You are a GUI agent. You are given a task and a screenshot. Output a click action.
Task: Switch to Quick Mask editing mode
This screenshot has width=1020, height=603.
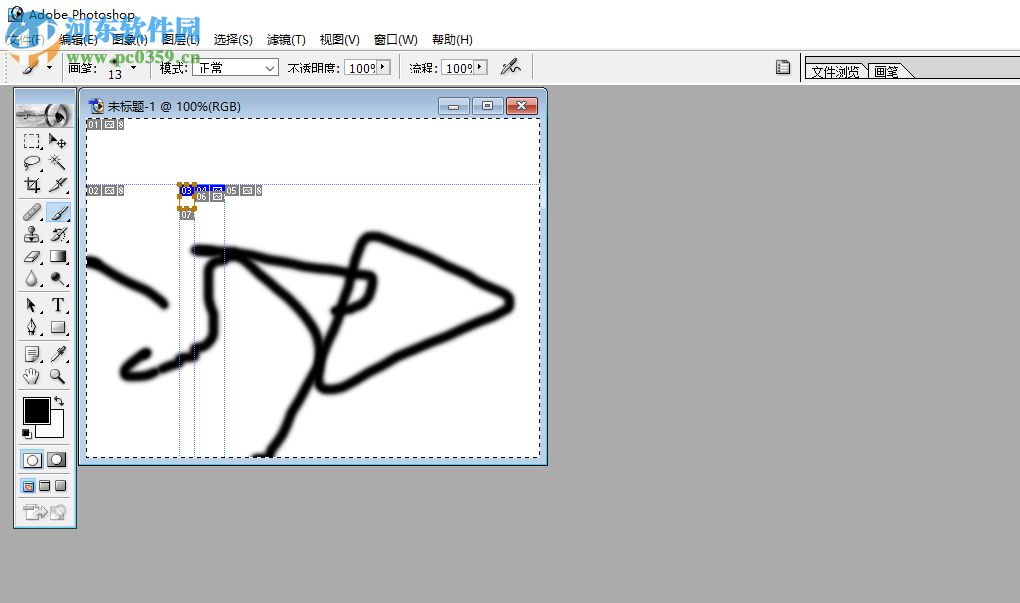pyautogui.click(x=56, y=459)
